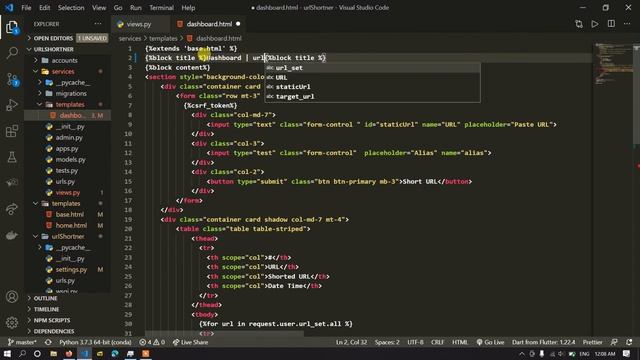The height and width of the screenshot is (360, 640).
Task: Click the Open Changes compare icon
Action: [x=579, y=24]
